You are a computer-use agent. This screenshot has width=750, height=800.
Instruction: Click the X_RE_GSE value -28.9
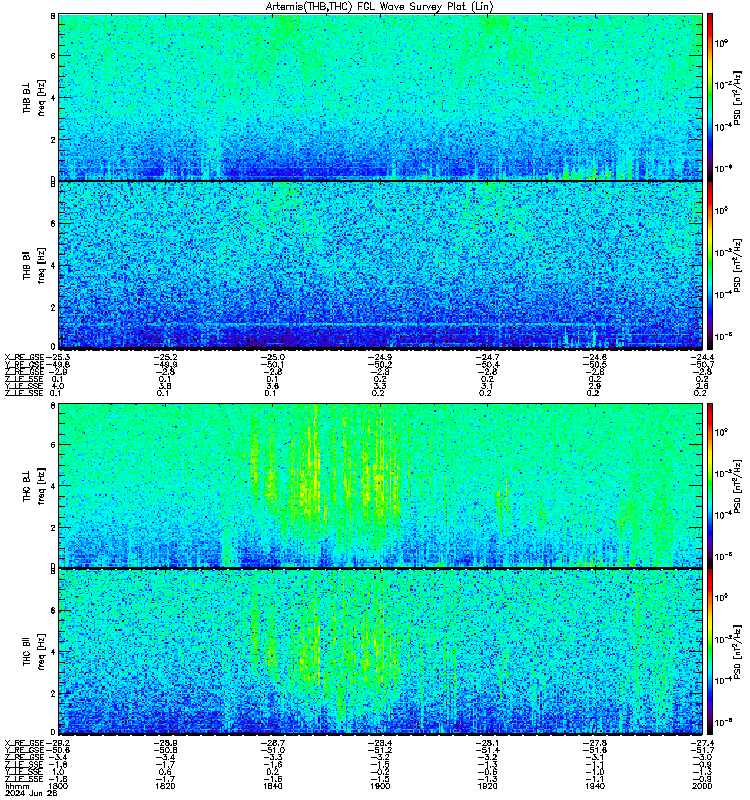click(165, 743)
